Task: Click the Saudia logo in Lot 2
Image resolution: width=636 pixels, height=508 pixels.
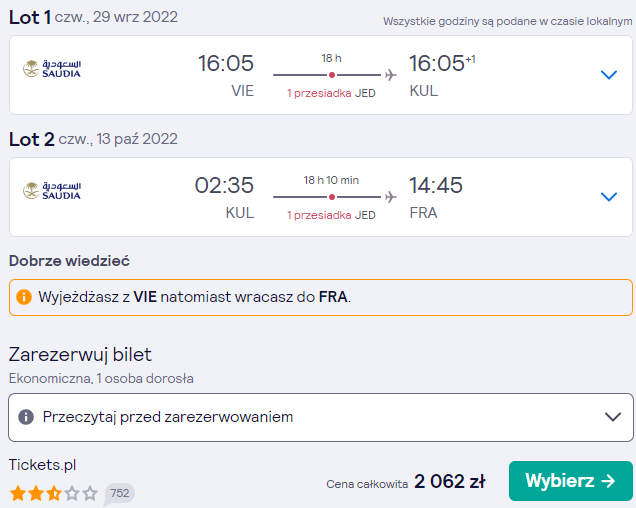Action: [x=52, y=191]
